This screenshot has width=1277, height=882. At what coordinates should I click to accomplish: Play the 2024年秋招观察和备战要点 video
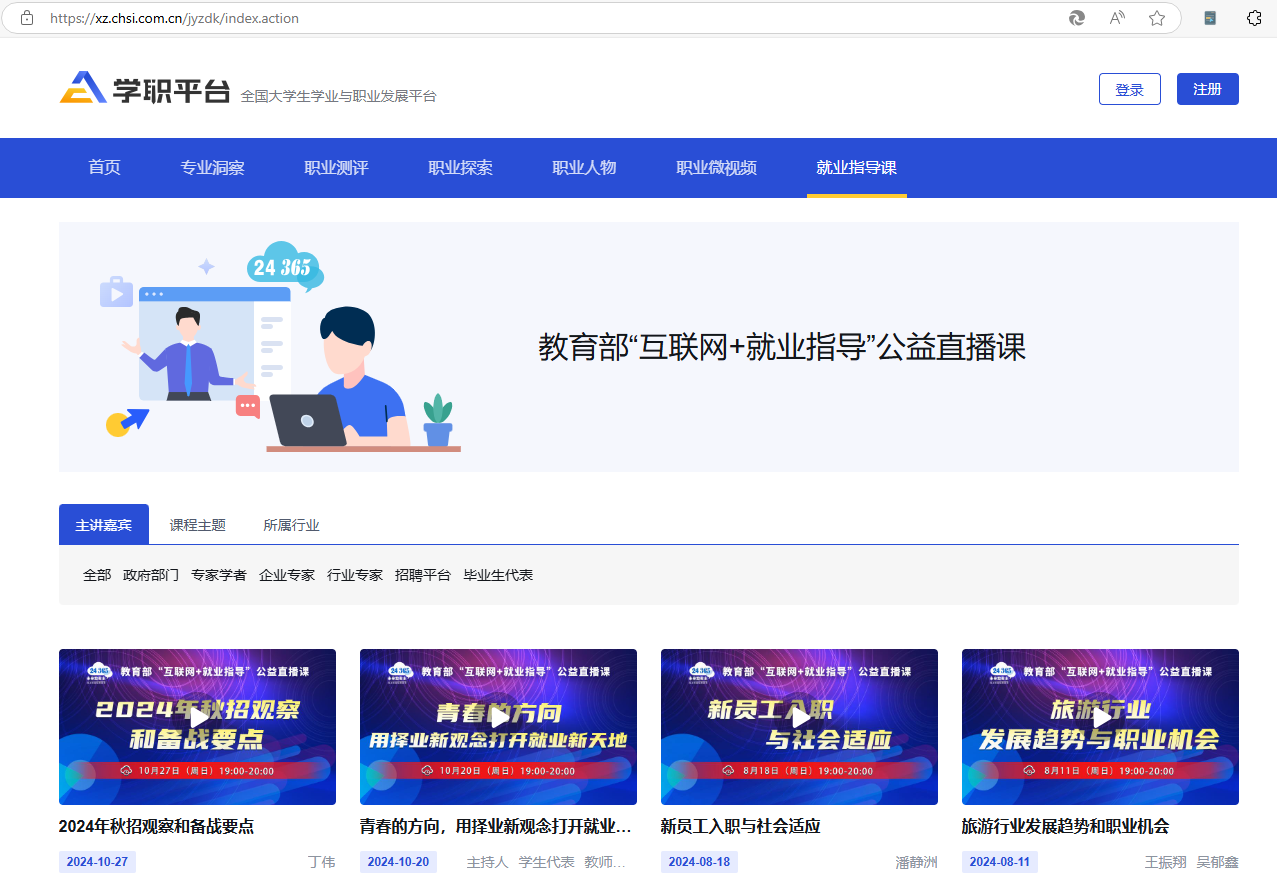pos(197,717)
